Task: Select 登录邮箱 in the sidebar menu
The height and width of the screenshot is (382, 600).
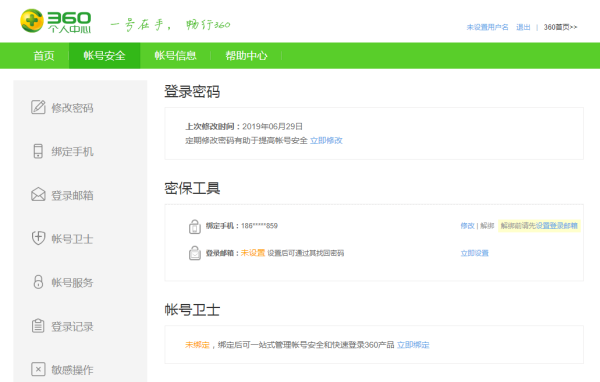Action: [72, 195]
